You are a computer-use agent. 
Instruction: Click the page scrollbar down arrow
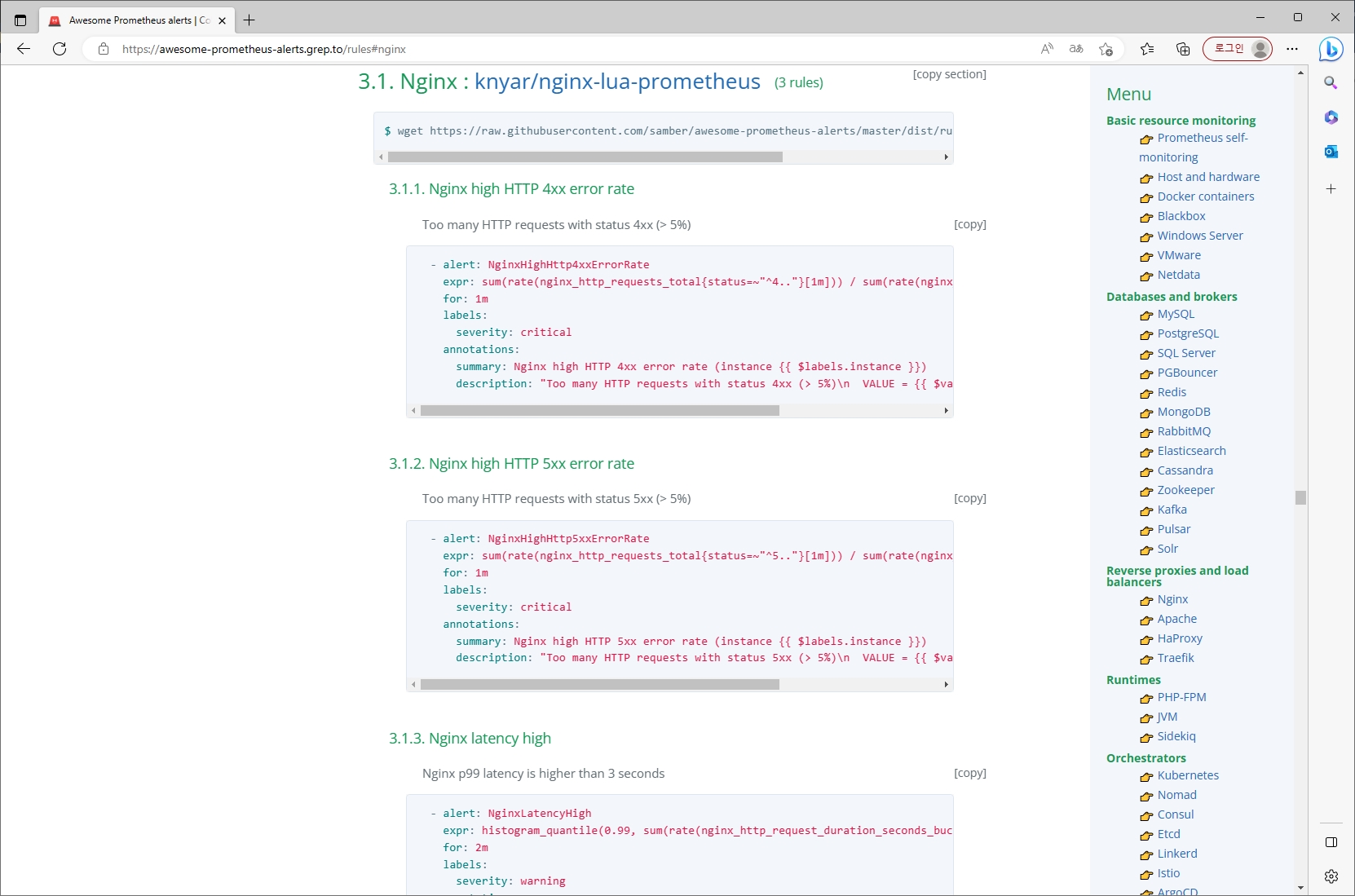pyautogui.click(x=1300, y=888)
